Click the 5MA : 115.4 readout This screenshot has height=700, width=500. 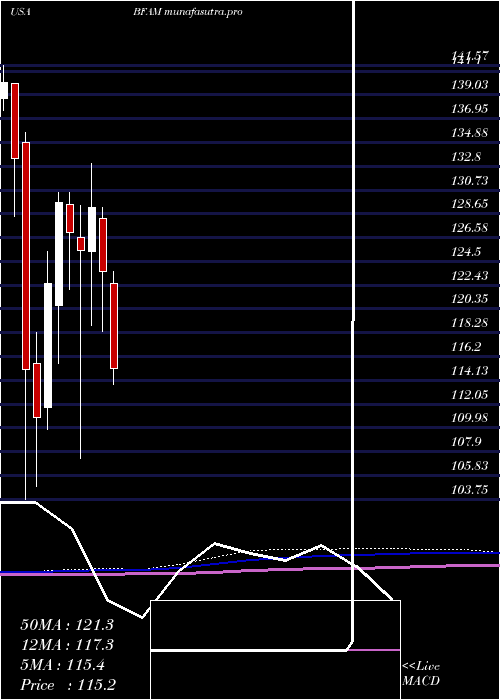[62, 665]
